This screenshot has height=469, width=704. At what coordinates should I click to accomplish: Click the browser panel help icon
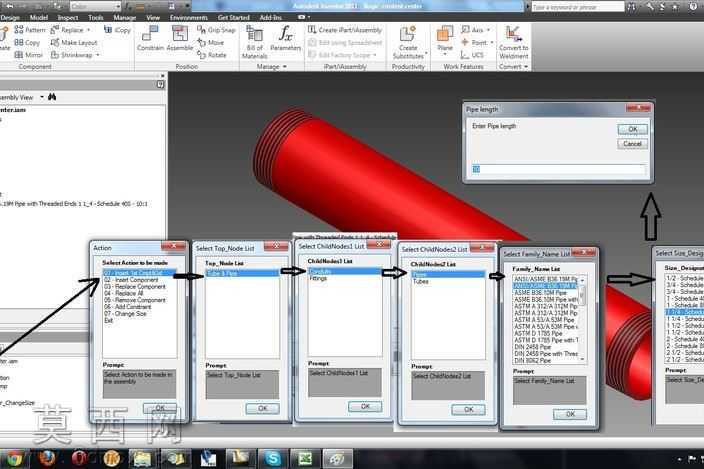coord(160,84)
